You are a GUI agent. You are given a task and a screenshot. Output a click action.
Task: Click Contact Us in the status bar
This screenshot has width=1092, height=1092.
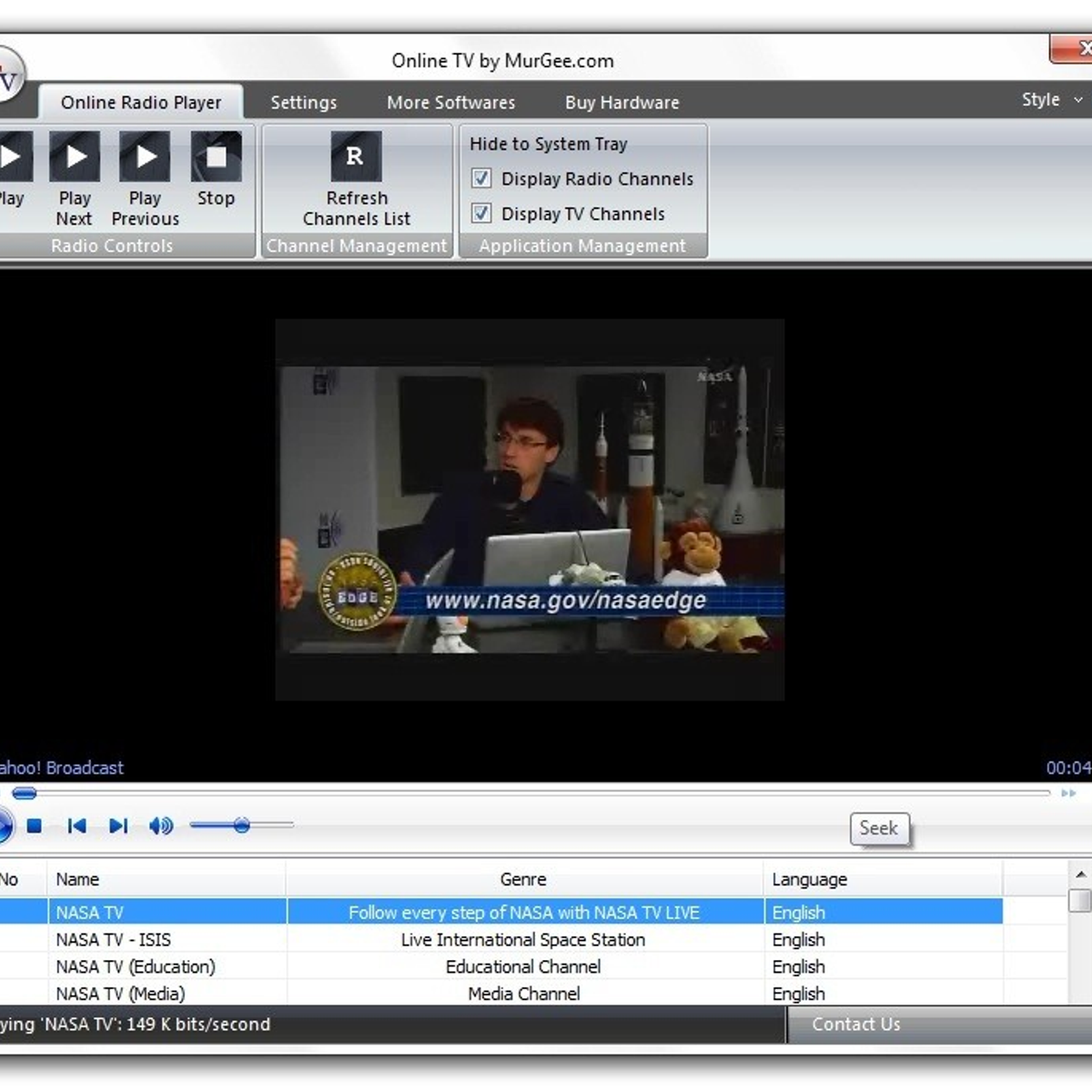pos(856,1024)
